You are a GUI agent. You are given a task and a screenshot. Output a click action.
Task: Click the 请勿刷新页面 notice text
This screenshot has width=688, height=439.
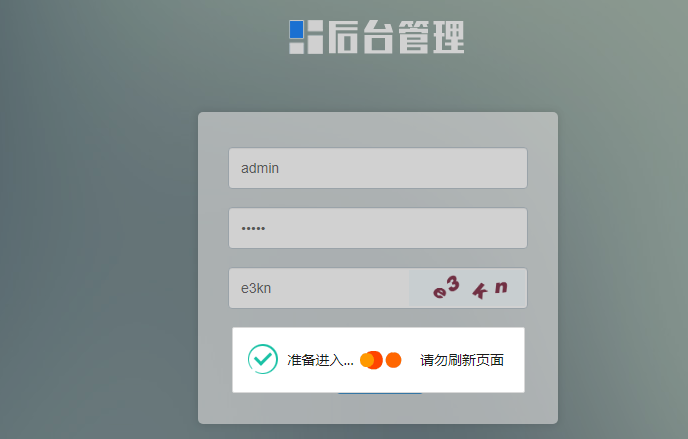462,360
